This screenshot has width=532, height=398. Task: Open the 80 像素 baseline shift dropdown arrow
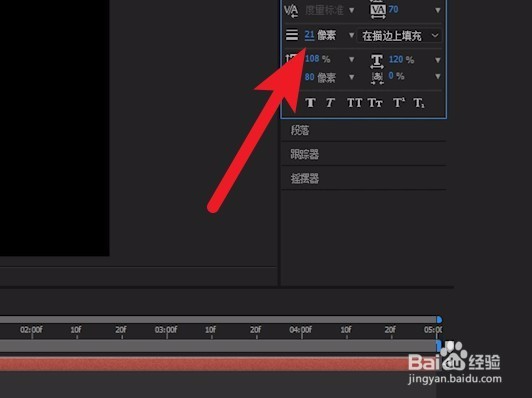coord(352,77)
